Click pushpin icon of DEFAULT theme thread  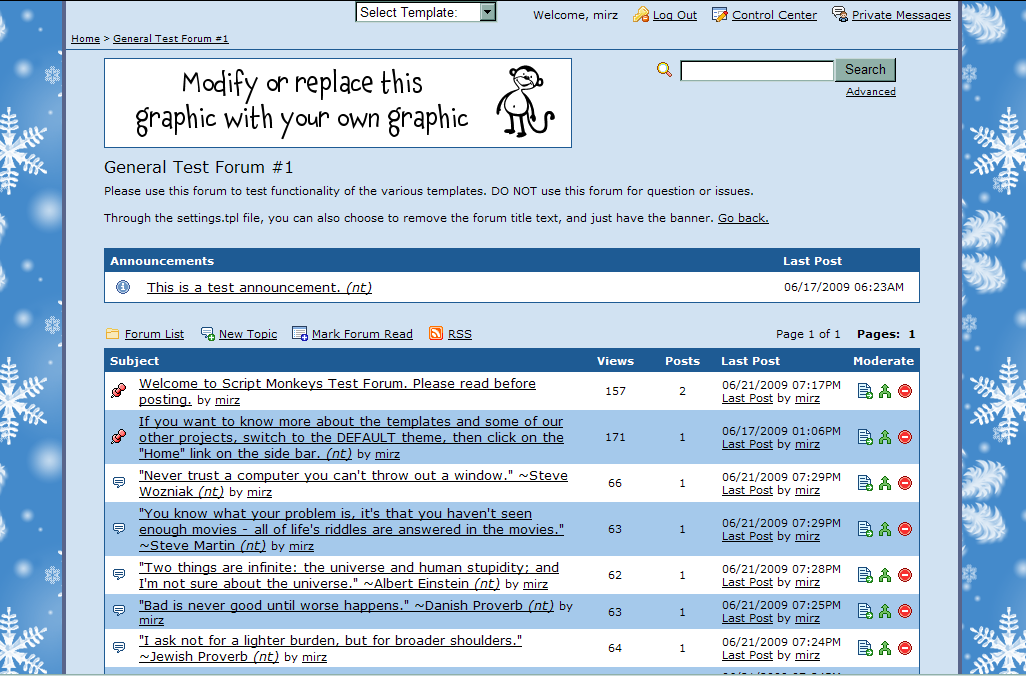tap(118, 436)
